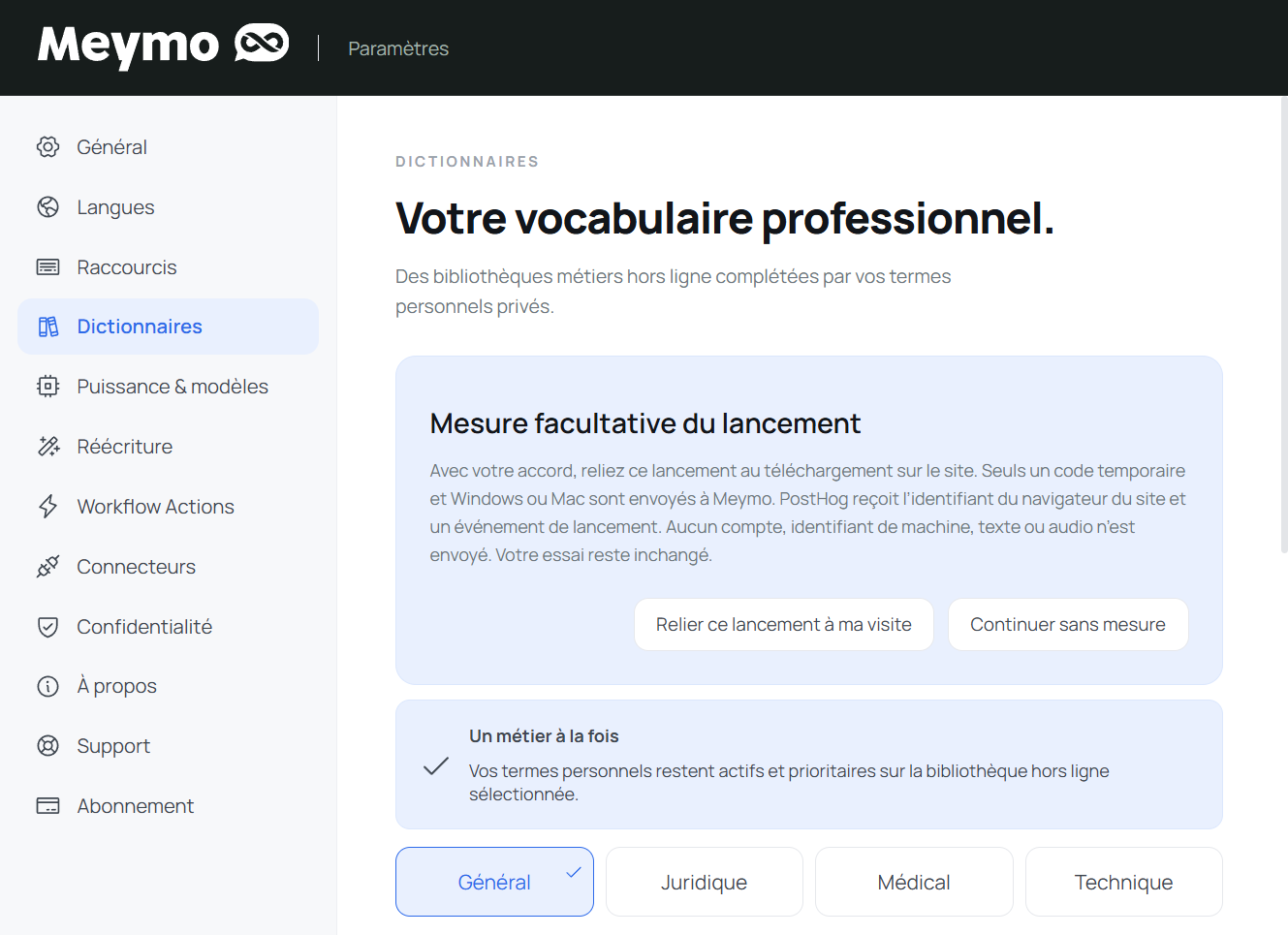Image resolution: width=1288 pixels, height=935 pixels.
Task: Open the Abonnement section
Action: click(168, 806)
